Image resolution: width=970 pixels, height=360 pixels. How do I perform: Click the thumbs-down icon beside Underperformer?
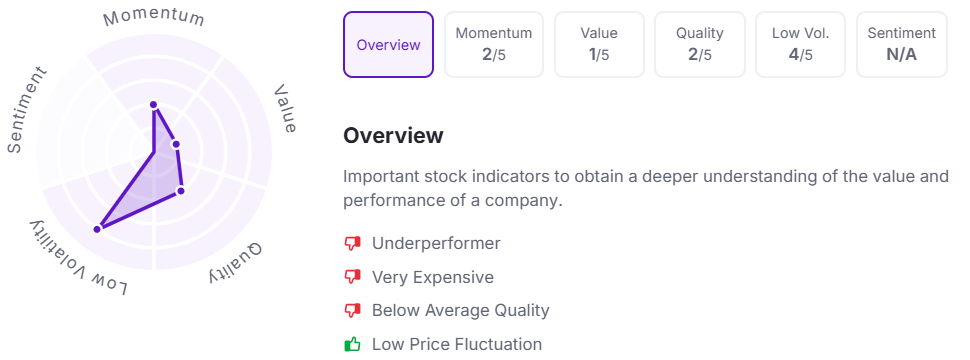pyautogui.click(x=352, y=244)
